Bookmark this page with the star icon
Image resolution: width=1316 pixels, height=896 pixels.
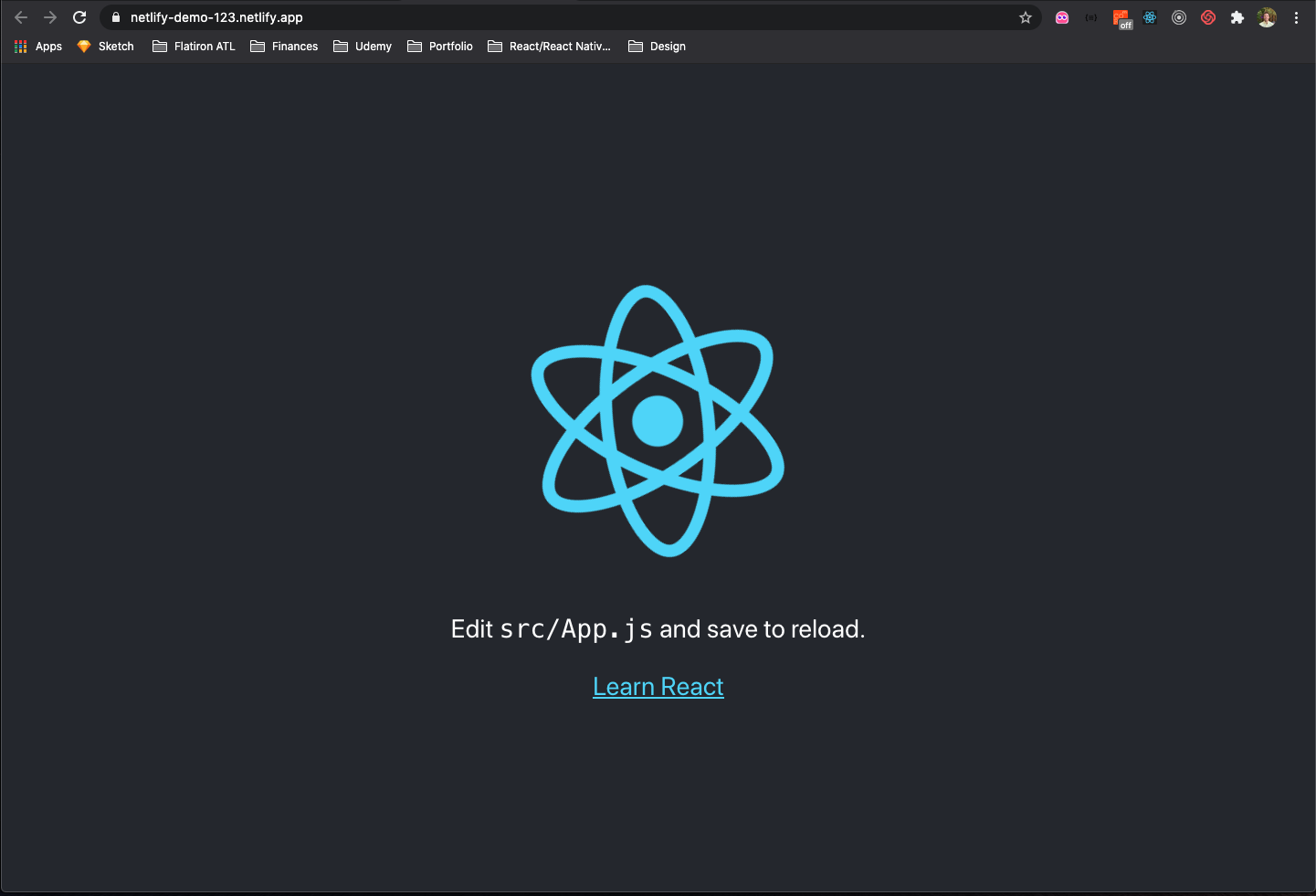(1026, 17)
